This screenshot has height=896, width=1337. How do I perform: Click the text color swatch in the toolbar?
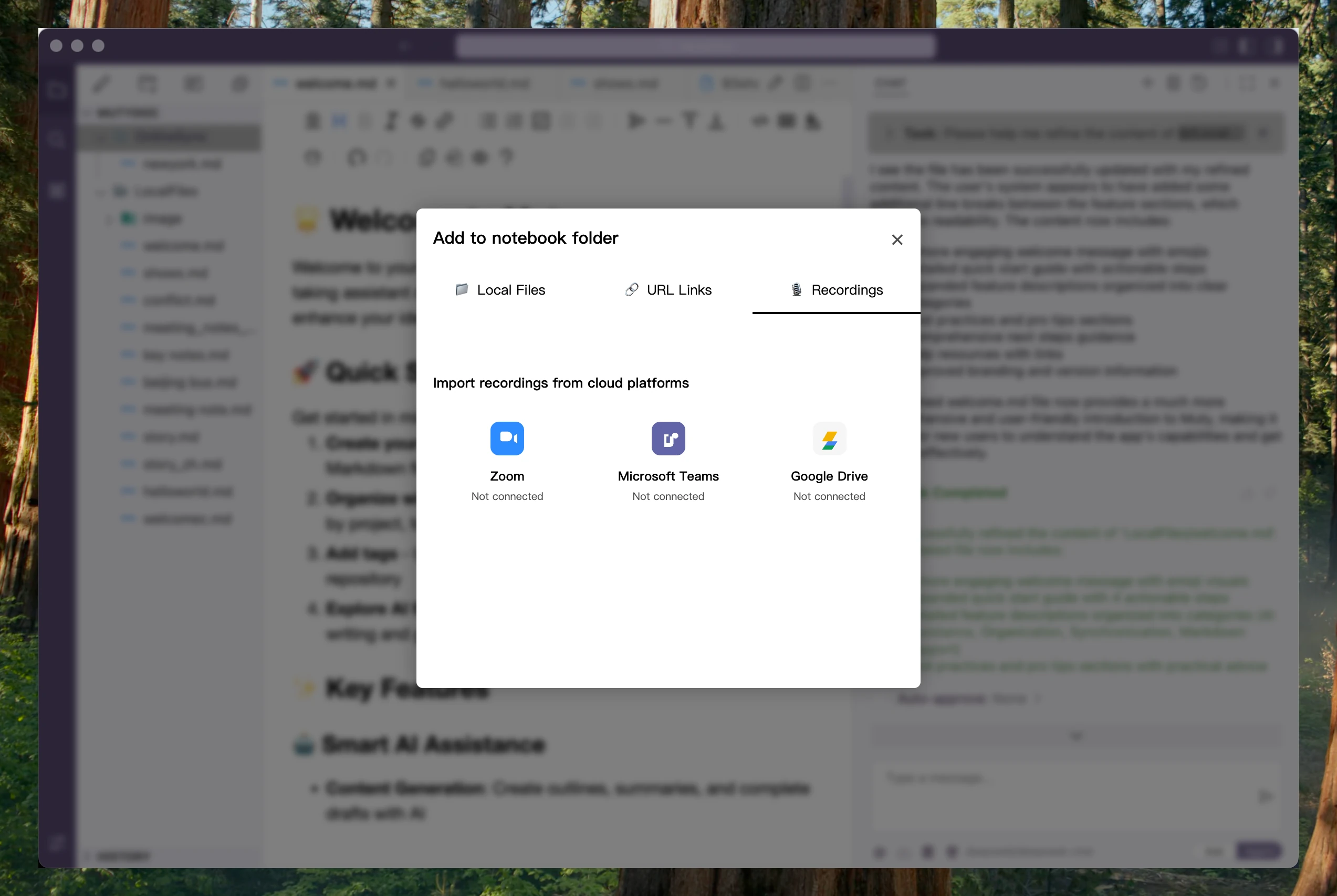pos(717,121)
